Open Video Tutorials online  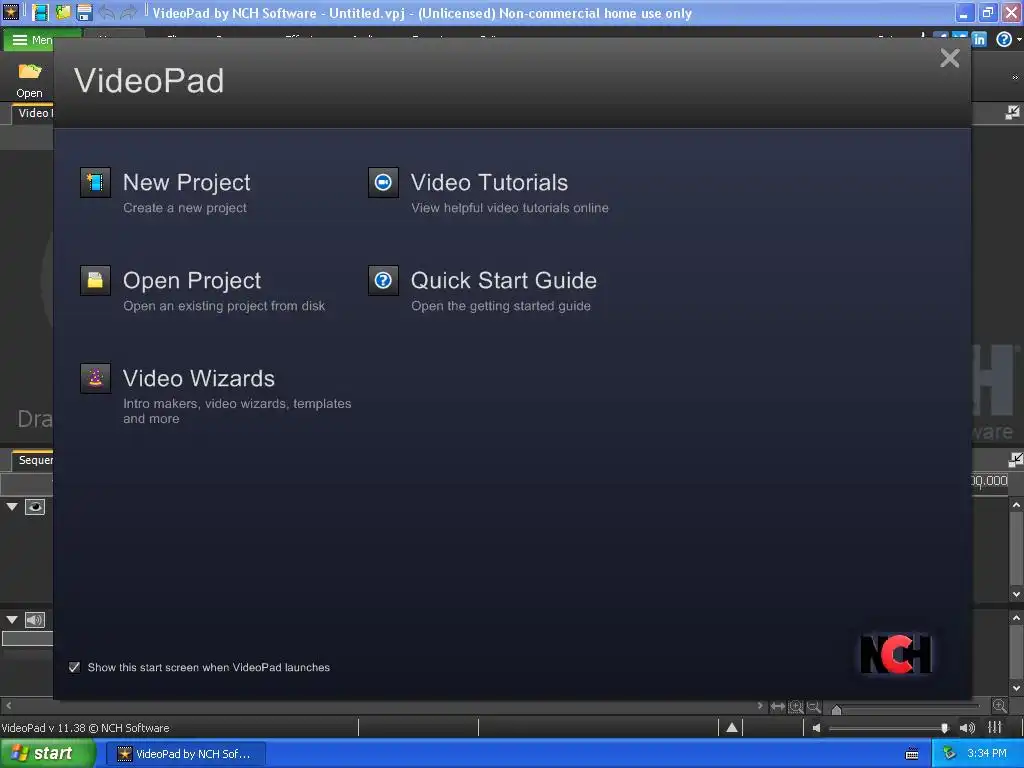tap(489, 182)
